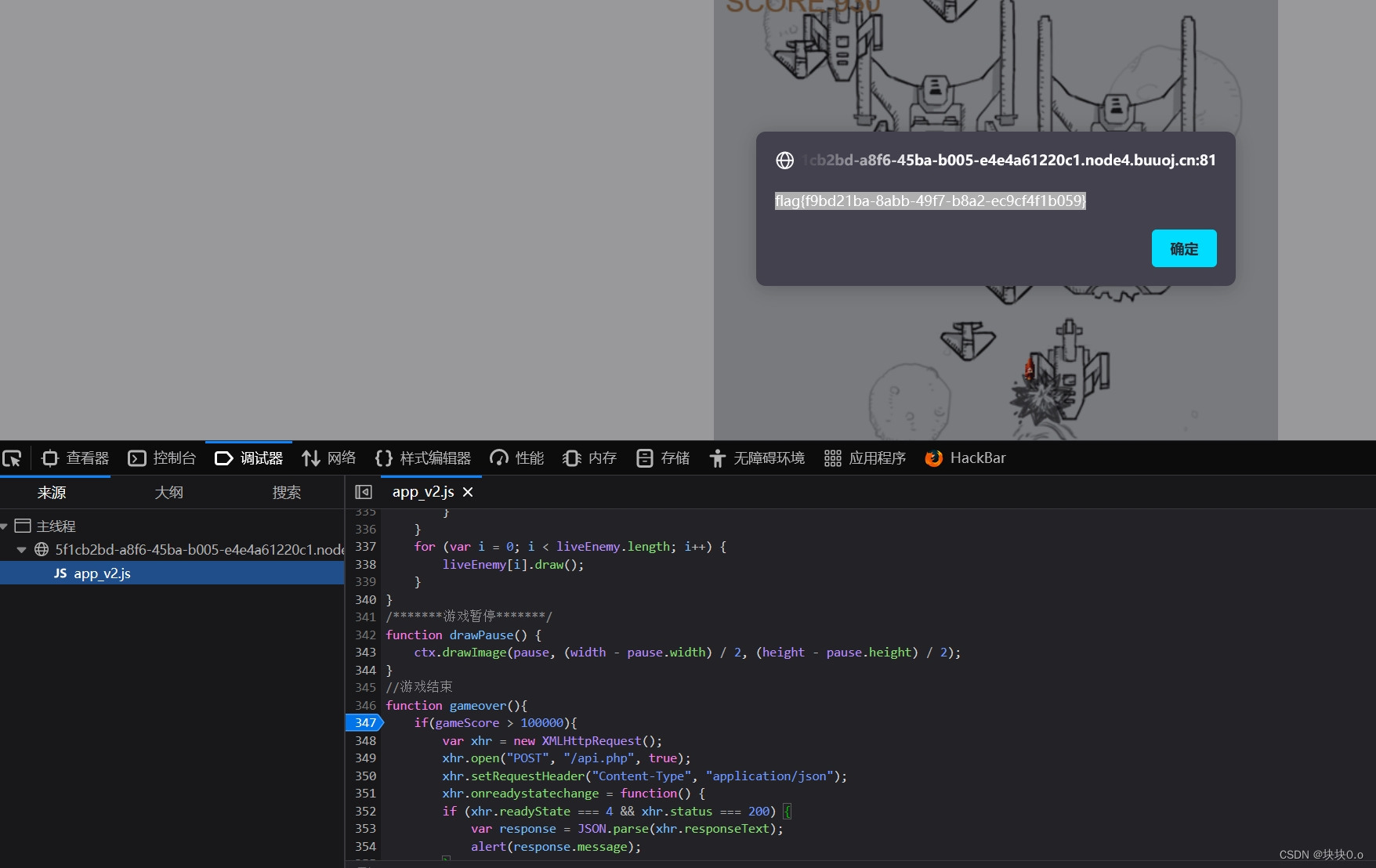Click the buuoj.cn:81 origin text in dialog
Viewport: 1376px width, 868px height.
1008,161
